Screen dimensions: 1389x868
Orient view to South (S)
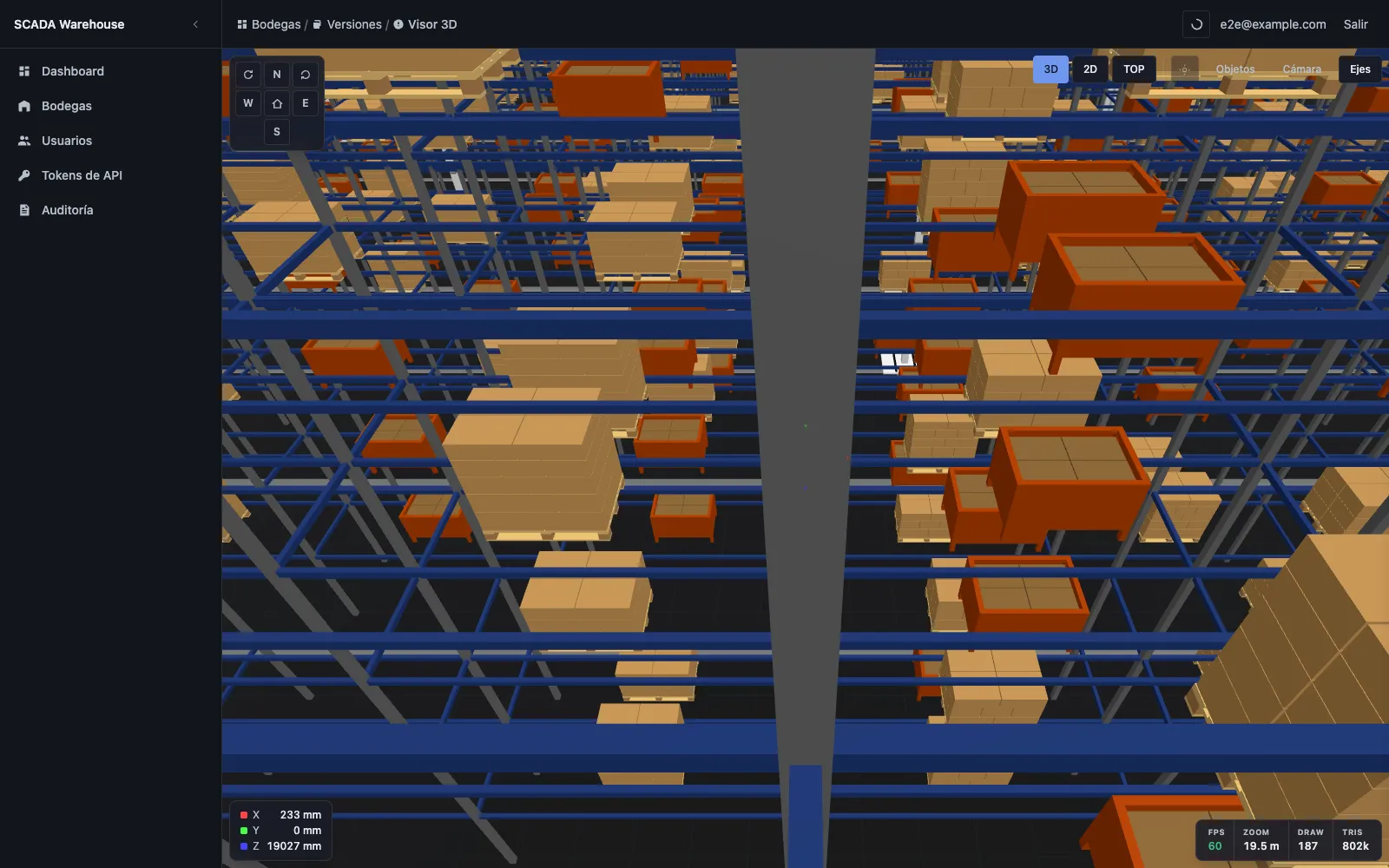(277, 132)
